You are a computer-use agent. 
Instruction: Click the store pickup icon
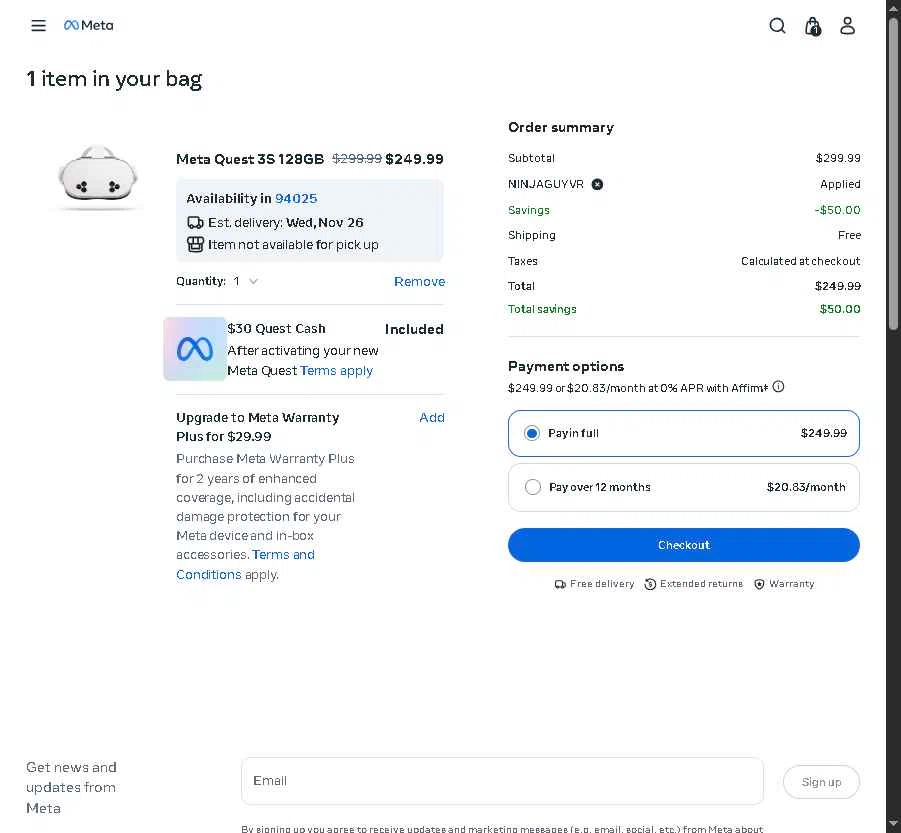[195, 245]
